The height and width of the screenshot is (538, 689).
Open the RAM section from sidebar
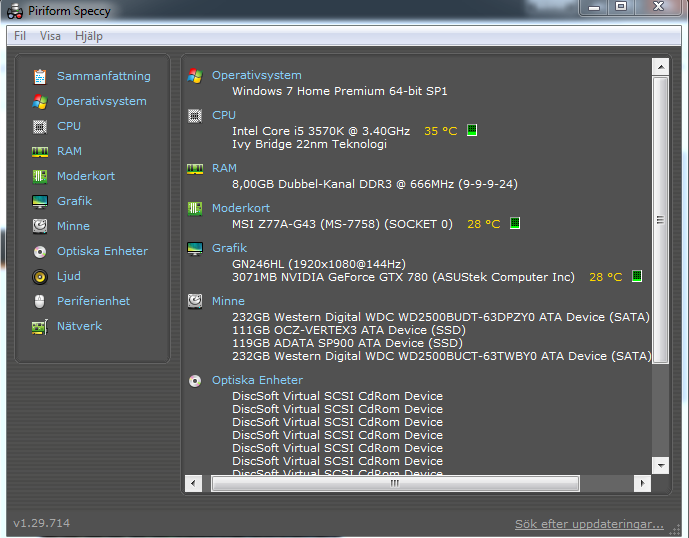(69, 151)
